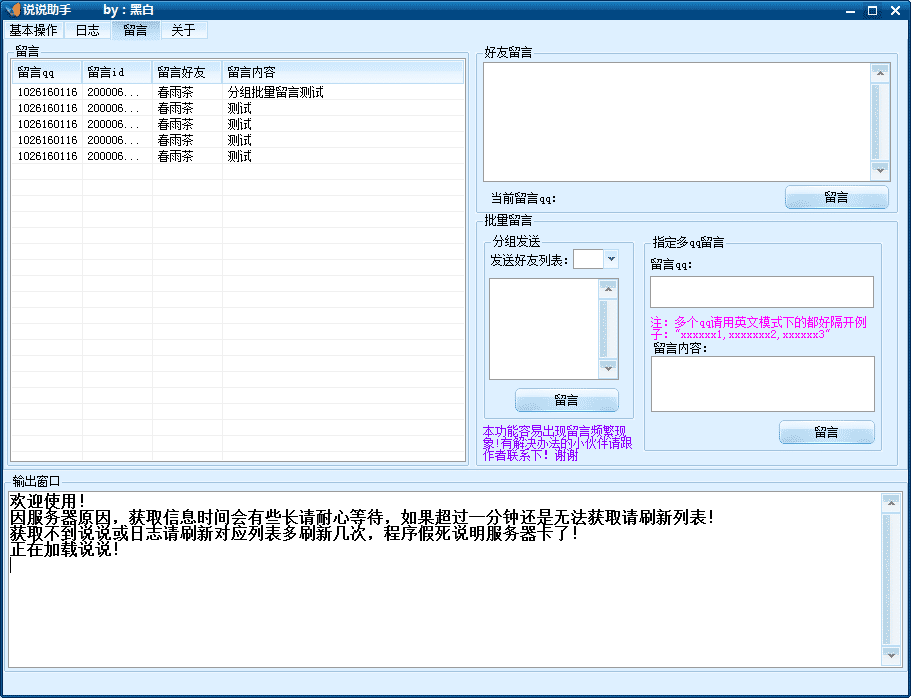Select the row containing 分组批量留言测试
The image size is (911, 698).
pyautogui.click(x=240, y=92)
